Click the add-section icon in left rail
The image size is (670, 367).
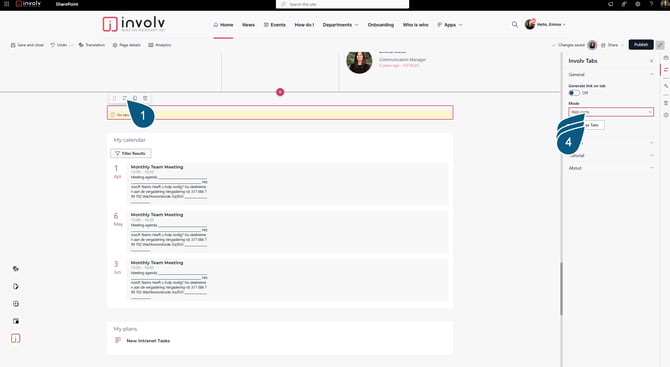point(16,304)
